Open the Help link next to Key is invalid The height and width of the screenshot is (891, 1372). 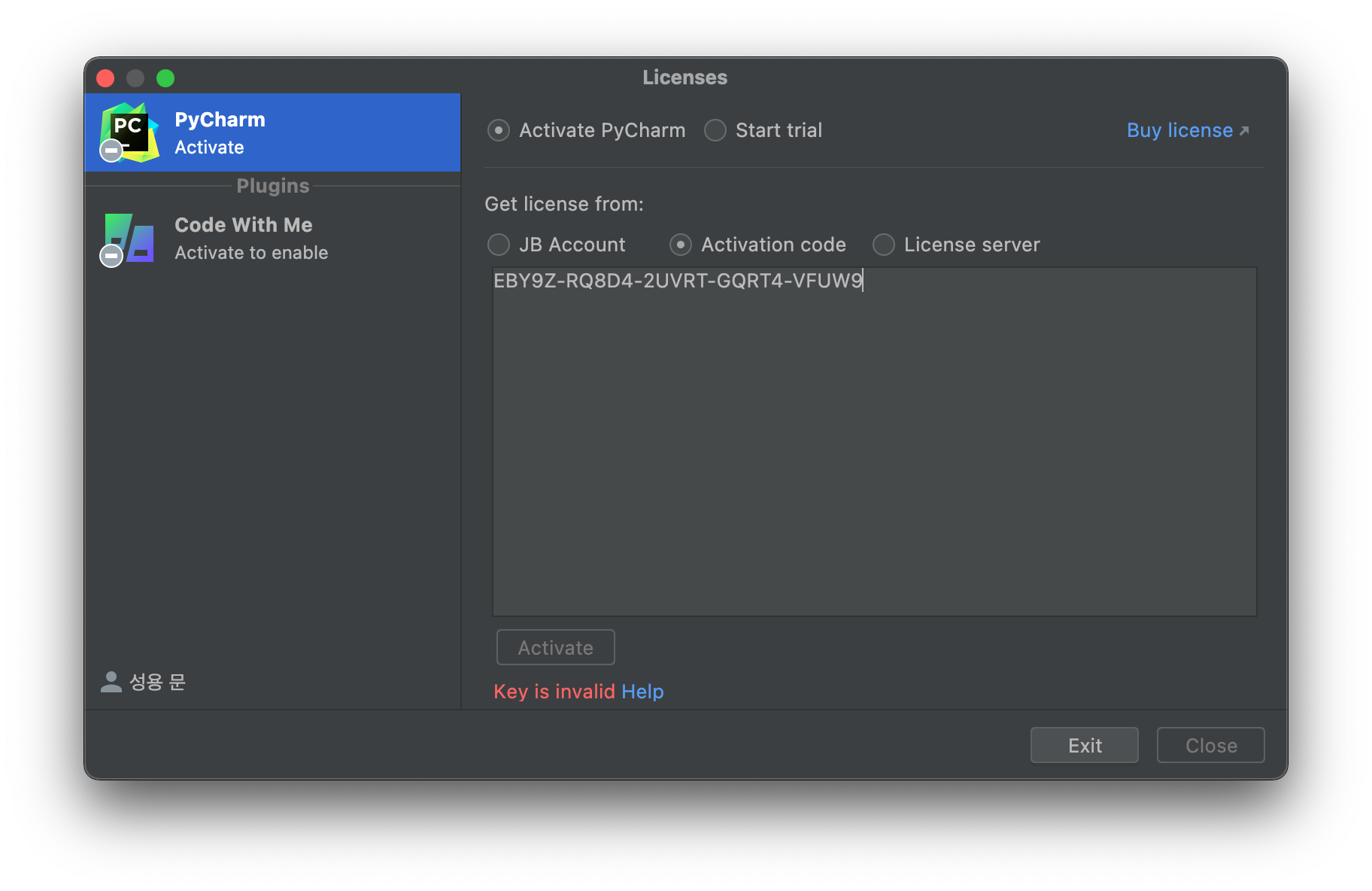642,692
